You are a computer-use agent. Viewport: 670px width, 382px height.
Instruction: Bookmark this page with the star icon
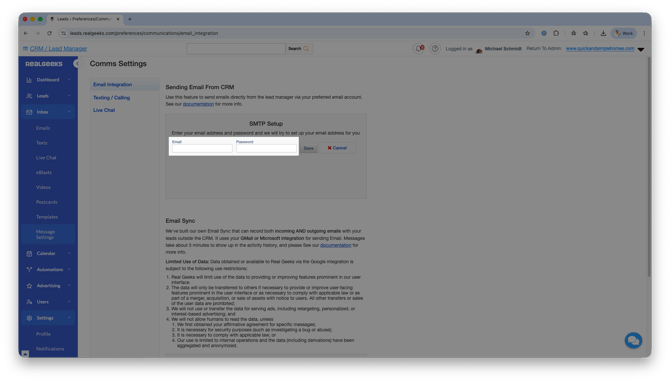coord(528,33)
